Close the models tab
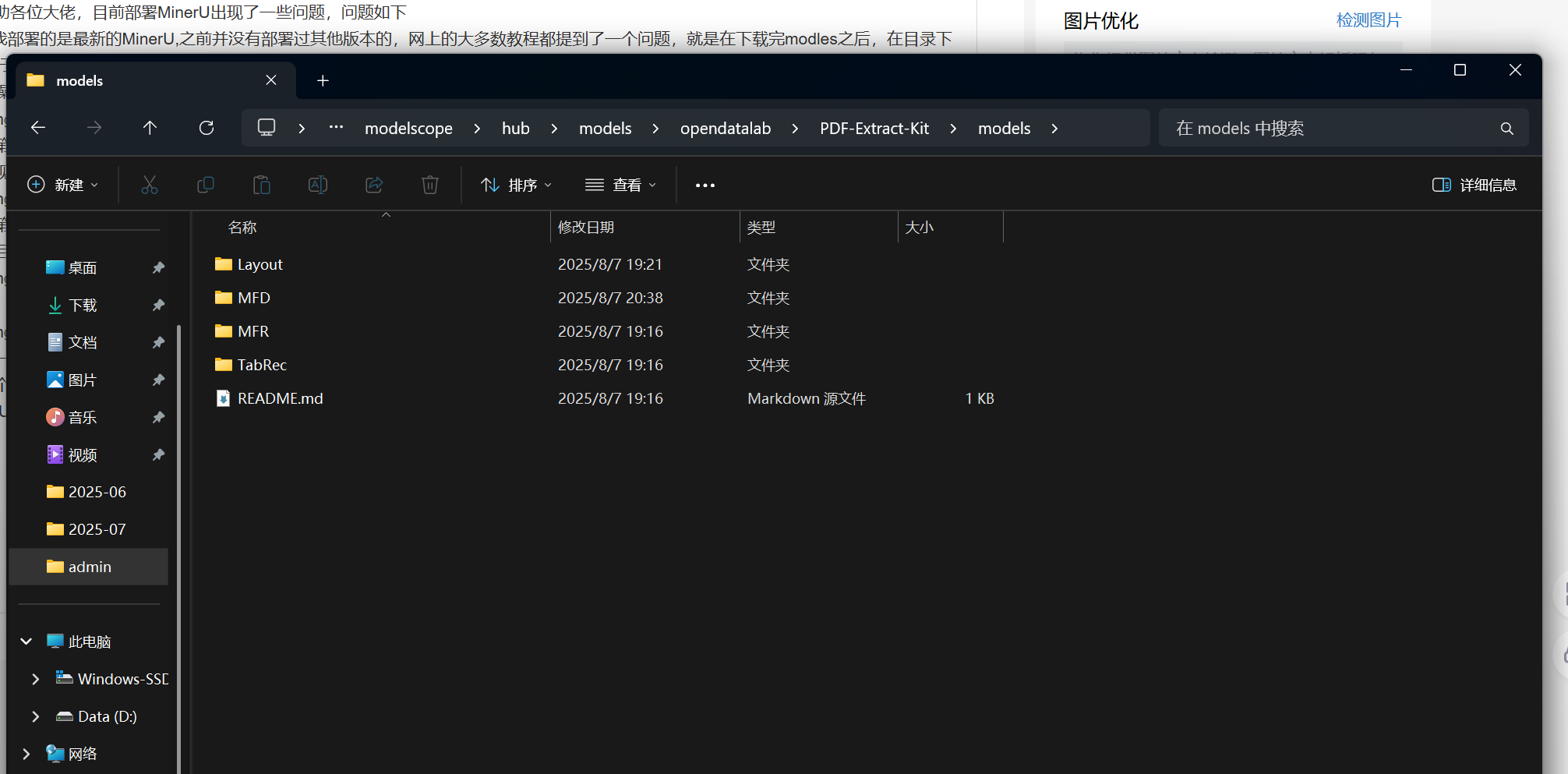The height and width of the screenshot is (774, 1568). tap(271, 80)
